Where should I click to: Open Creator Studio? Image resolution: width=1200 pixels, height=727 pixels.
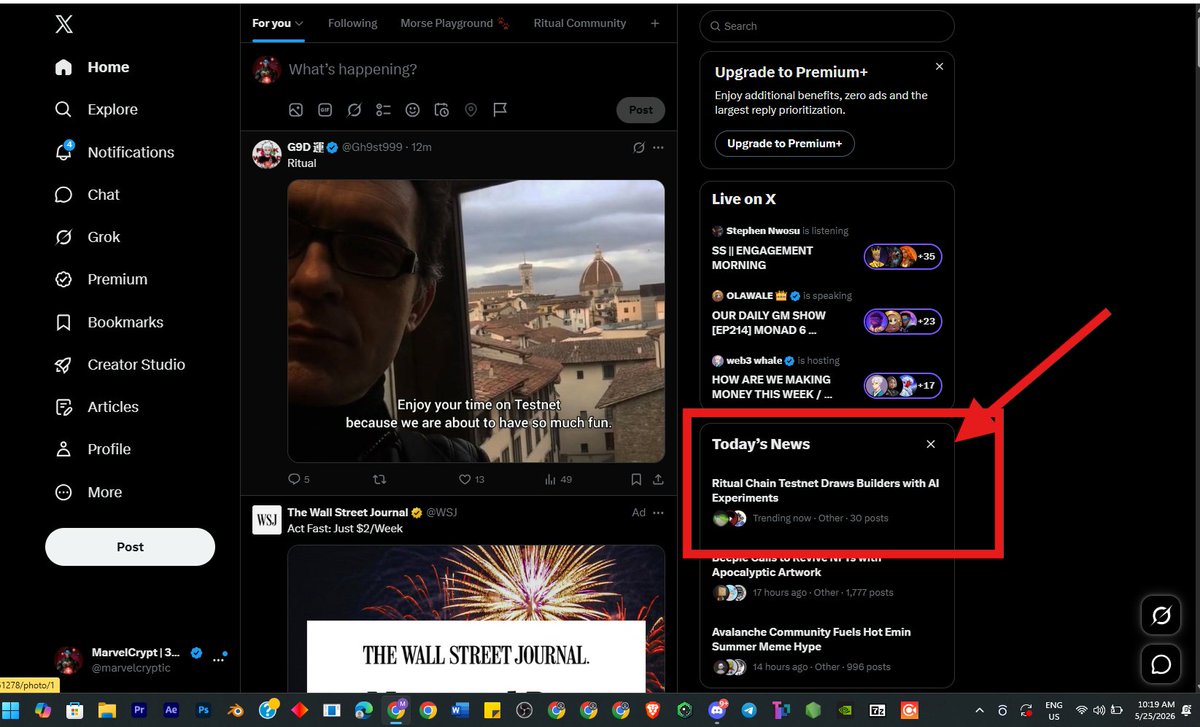120,365
